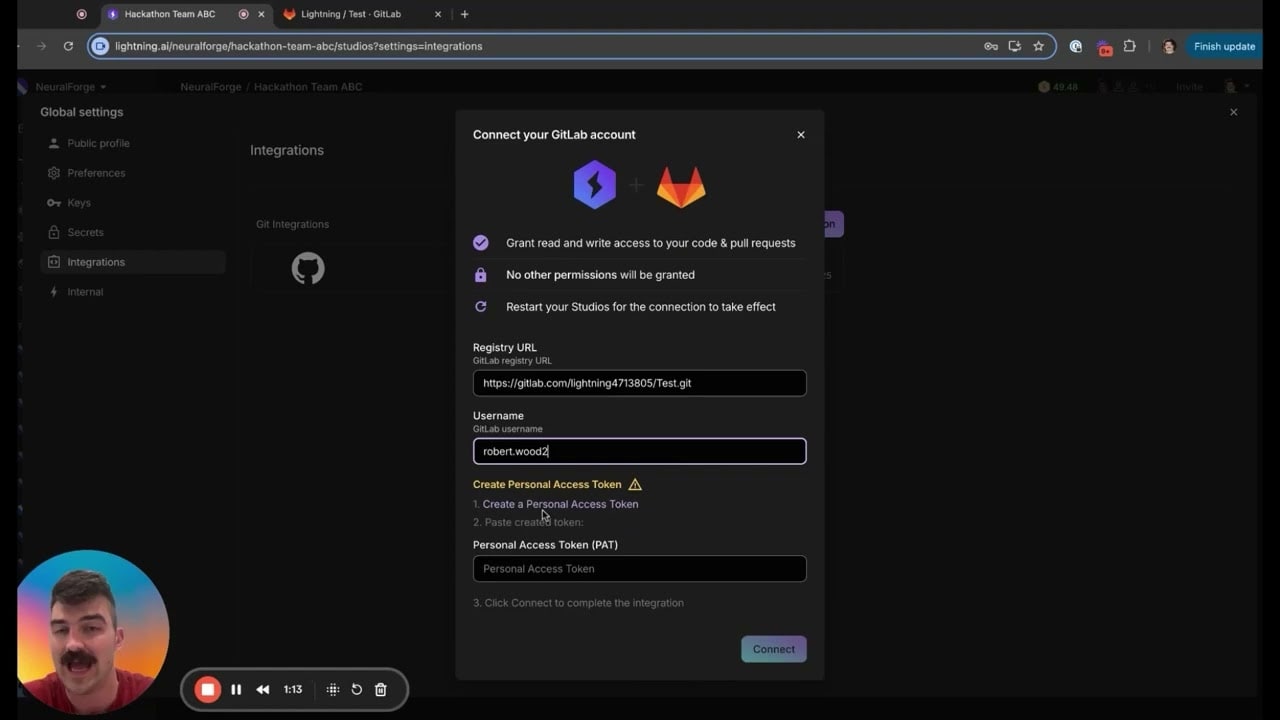Click the recording indicator on the first browser tab
1280x720 pixels.
click(82, 14)
